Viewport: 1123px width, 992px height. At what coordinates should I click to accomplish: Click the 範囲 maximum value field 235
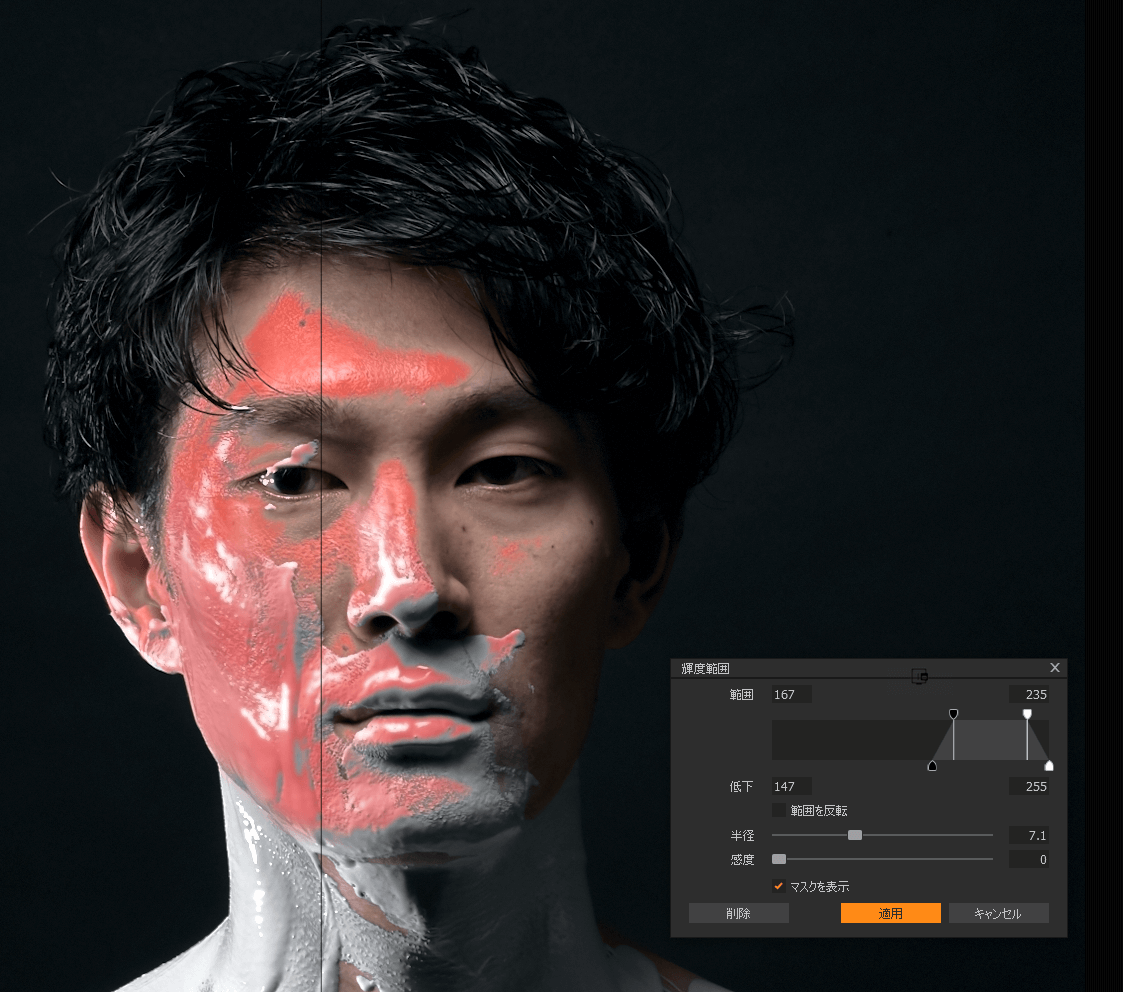click(x=1029, y=694)
